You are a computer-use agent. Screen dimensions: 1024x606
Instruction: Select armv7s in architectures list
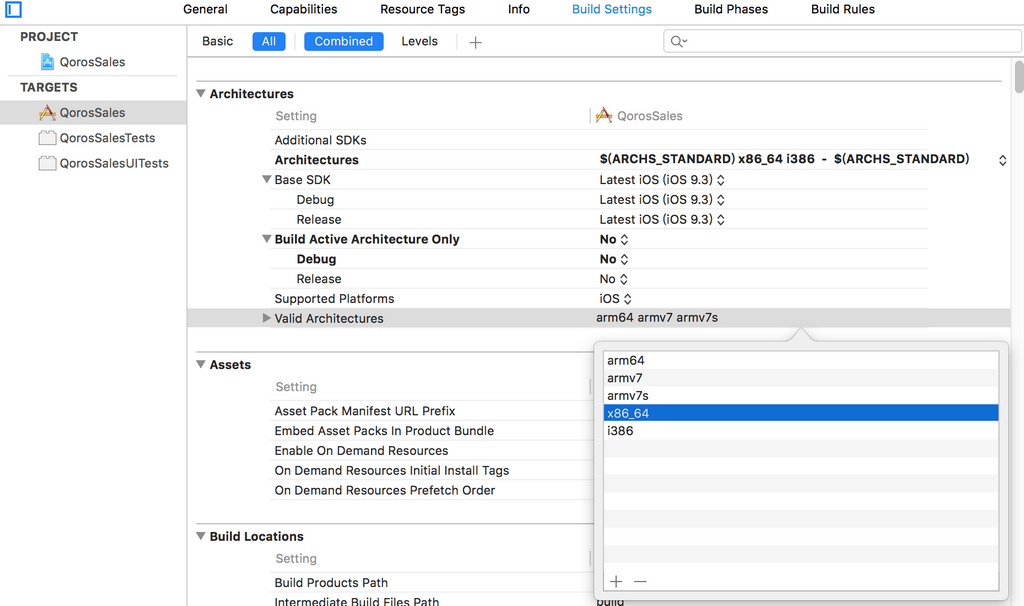click(x=801, y=395)
